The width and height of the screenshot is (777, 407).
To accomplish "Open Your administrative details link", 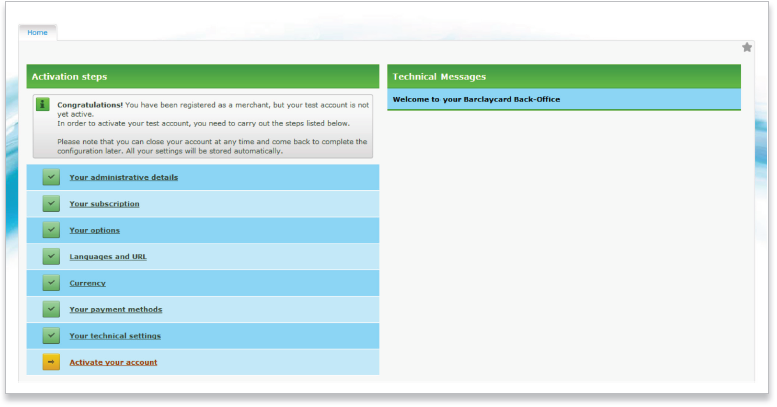I will (123, 177).
